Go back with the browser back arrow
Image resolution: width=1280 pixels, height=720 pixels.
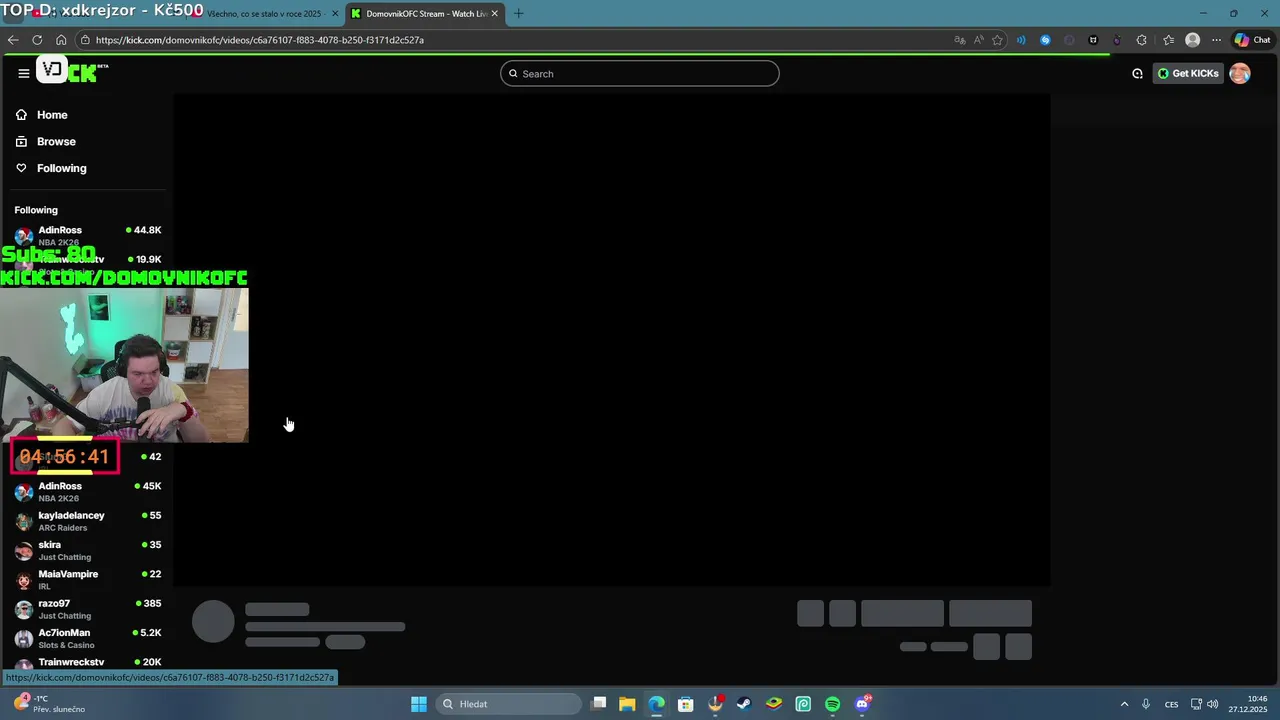click(x=13, y=40)
